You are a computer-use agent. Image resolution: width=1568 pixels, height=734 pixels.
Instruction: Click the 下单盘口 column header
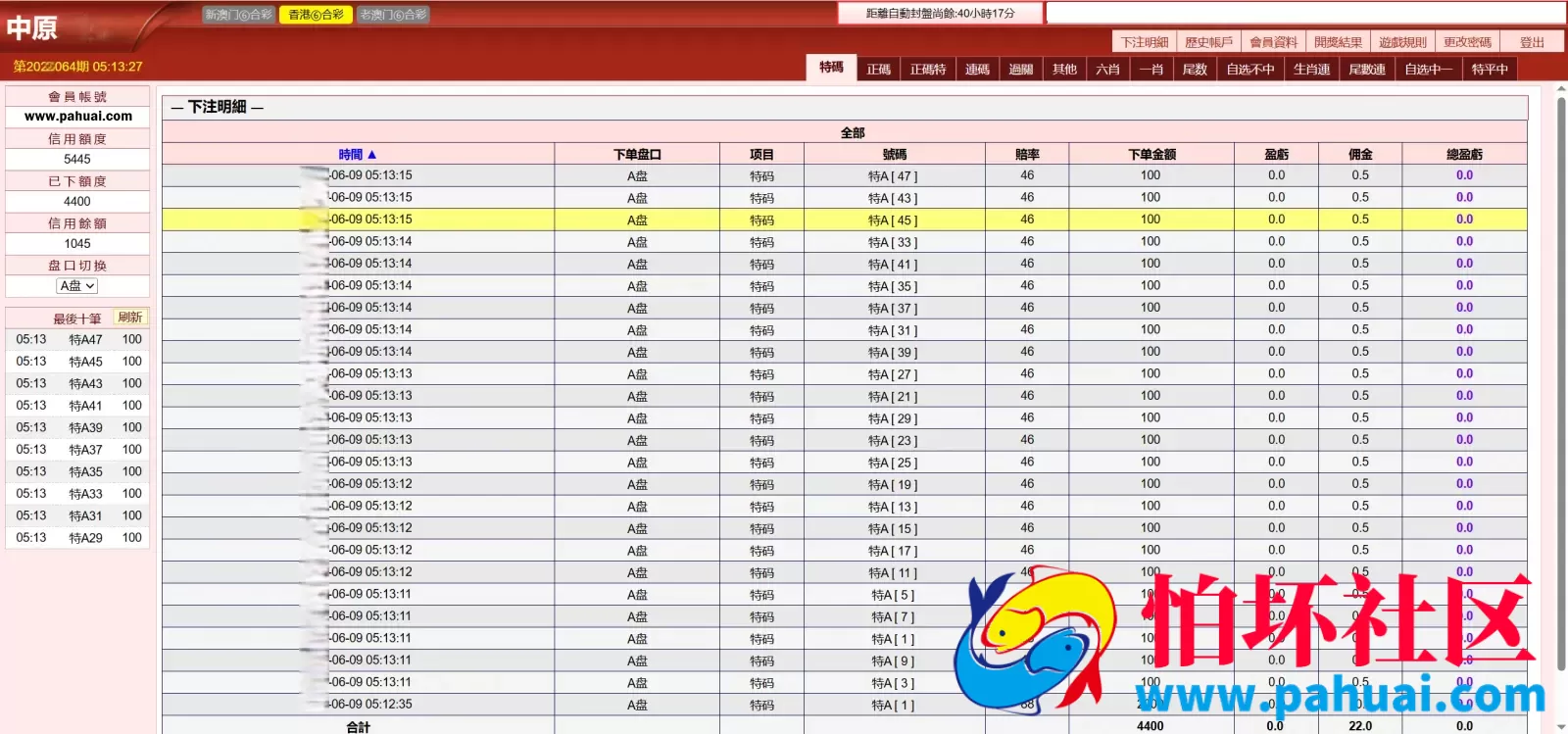[637, 155]
